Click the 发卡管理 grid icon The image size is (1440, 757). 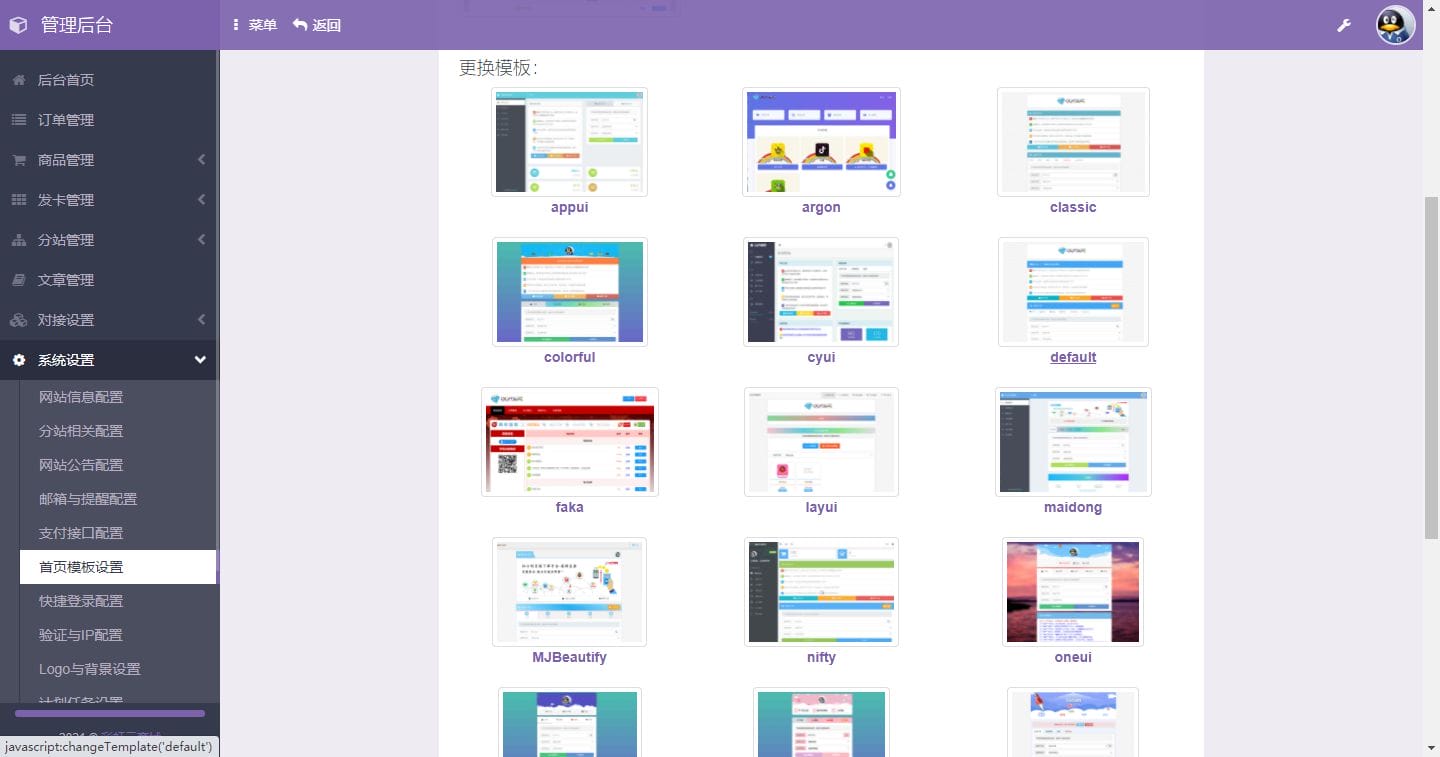tap(17, 199)
